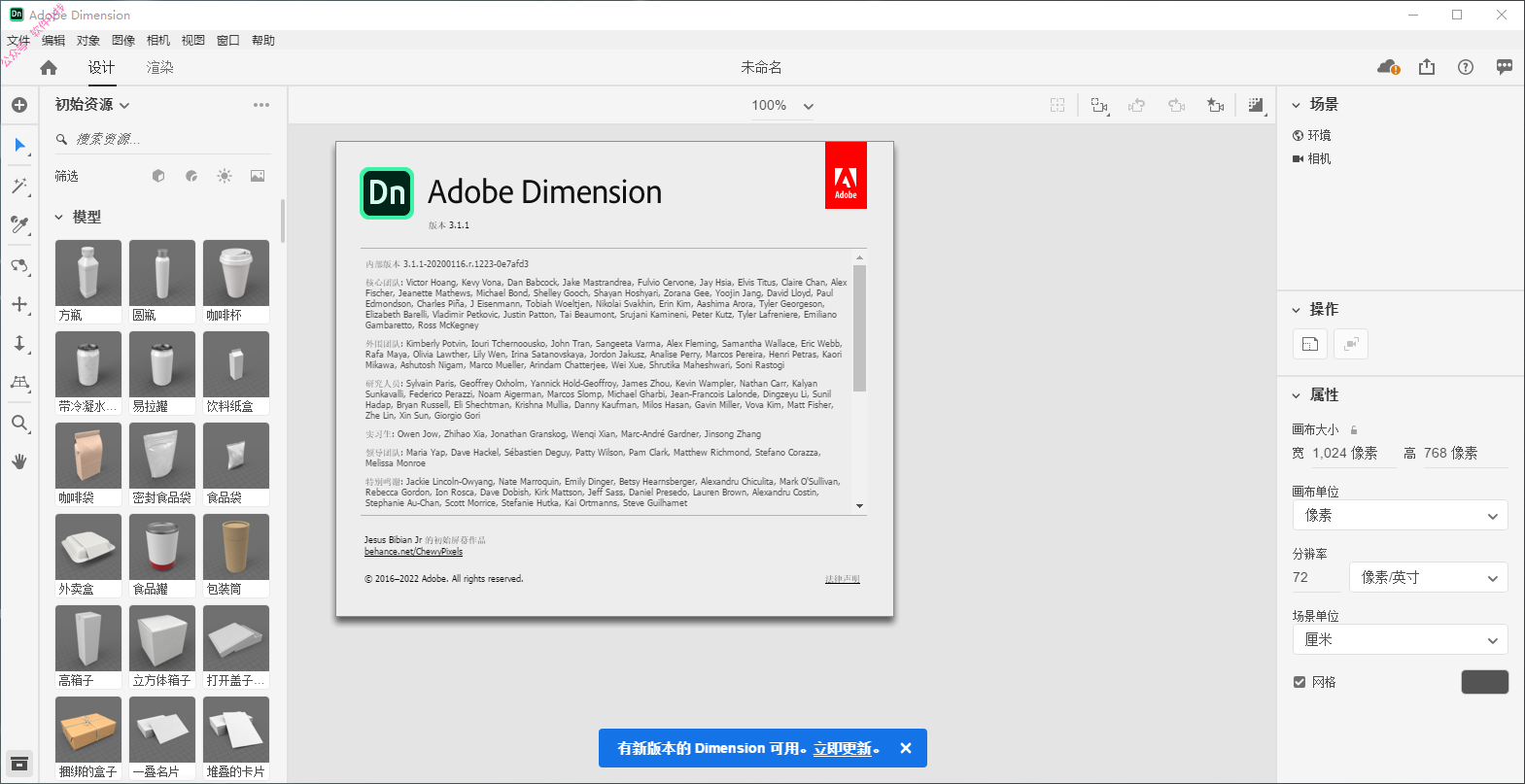Pick the Horizon tool

click(19, 383)
